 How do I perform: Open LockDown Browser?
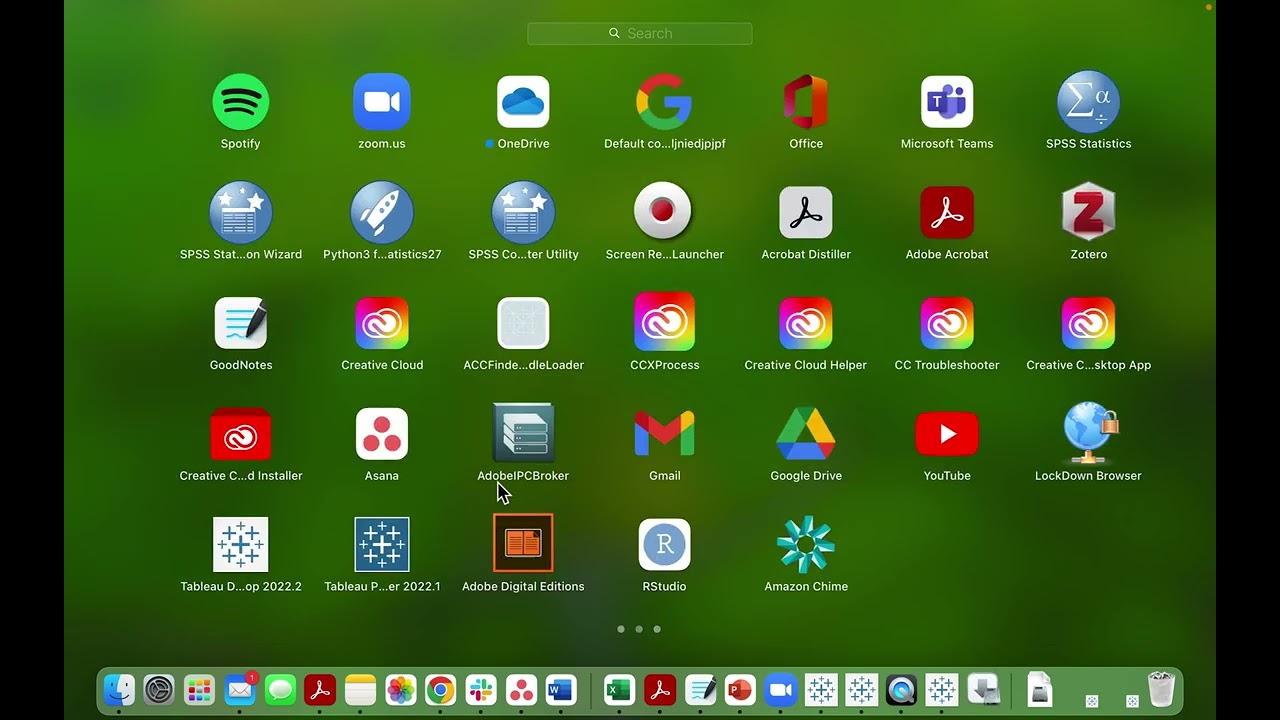coord(1088,434)
